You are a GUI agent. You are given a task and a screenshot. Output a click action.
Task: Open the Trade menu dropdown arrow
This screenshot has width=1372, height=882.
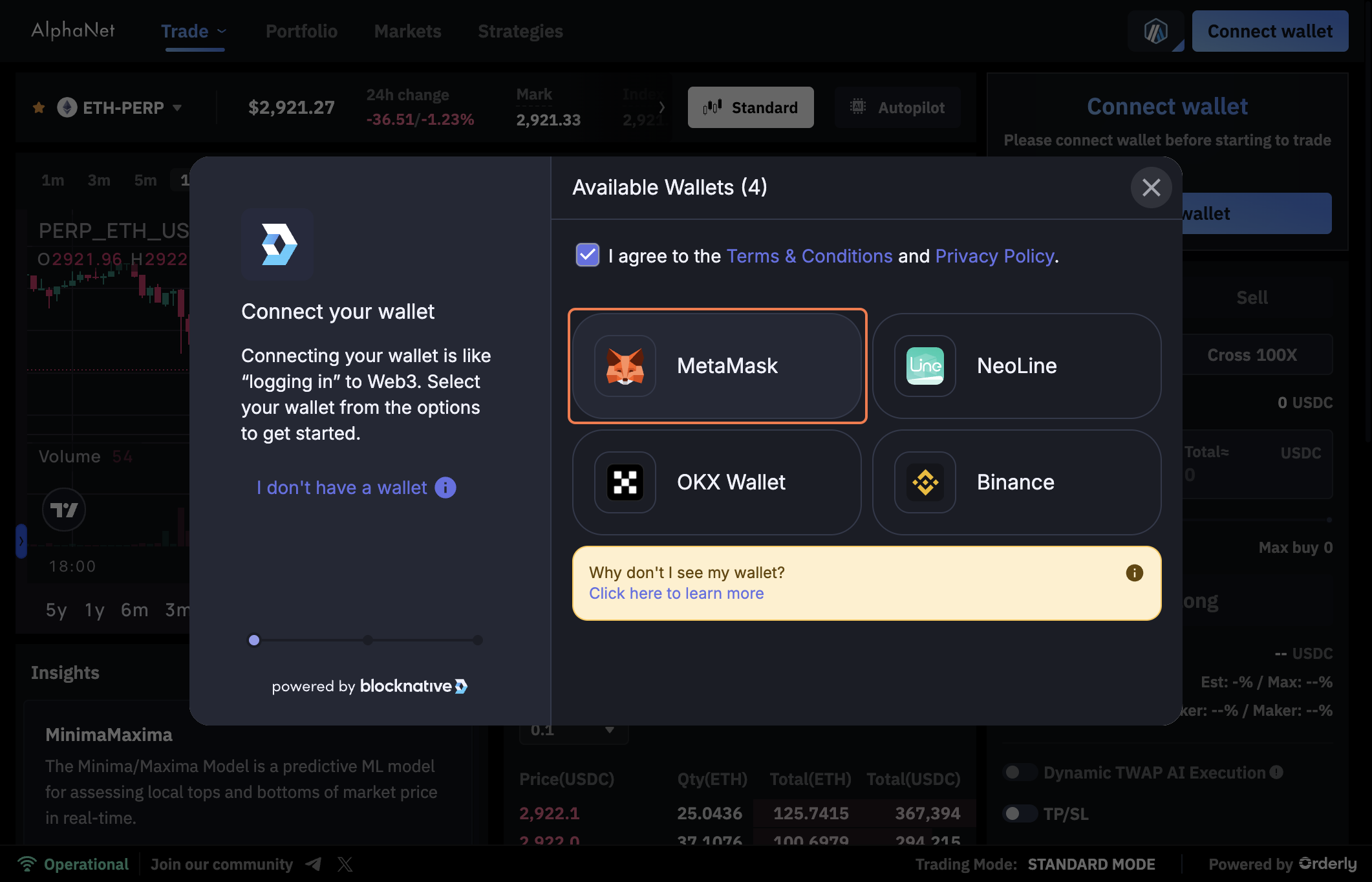[x=222, y=31]
